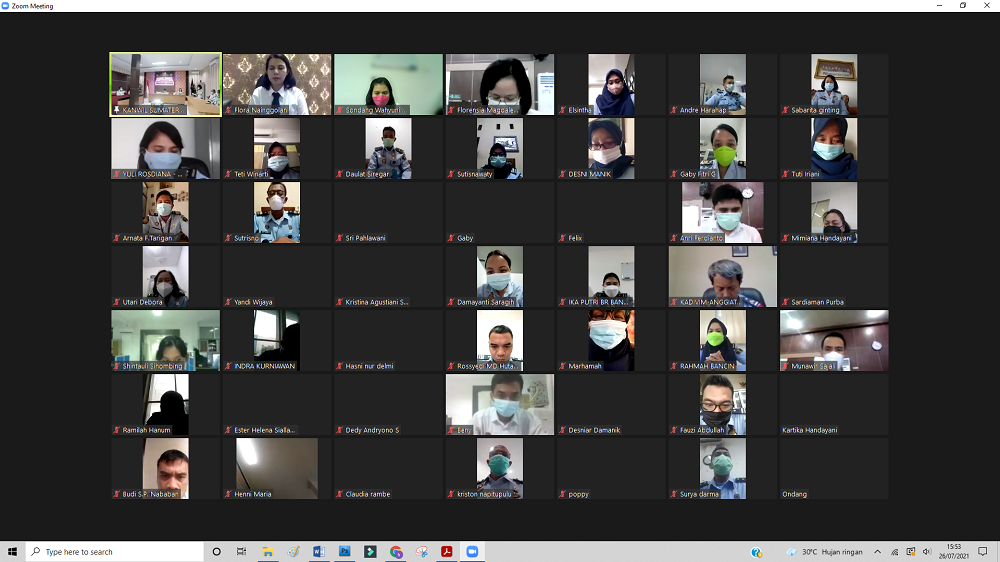
Task: Open File Explorer from the taskbar
Action: tap(268, 551)
